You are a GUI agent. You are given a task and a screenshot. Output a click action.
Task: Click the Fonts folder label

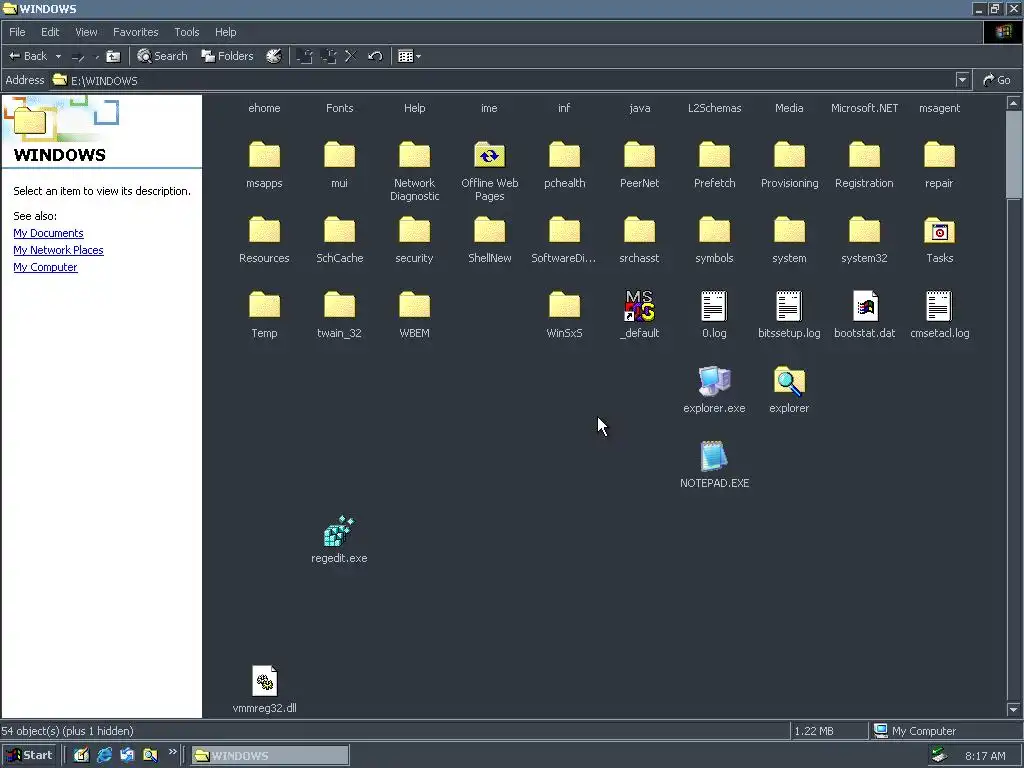point(339,108)
